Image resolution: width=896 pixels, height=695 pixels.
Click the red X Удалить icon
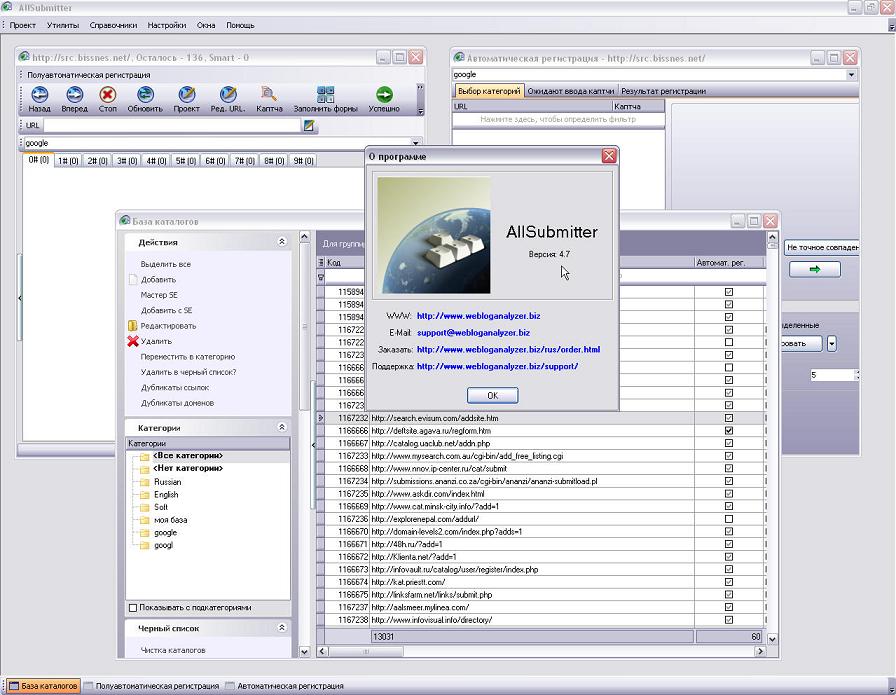(133, 341)
